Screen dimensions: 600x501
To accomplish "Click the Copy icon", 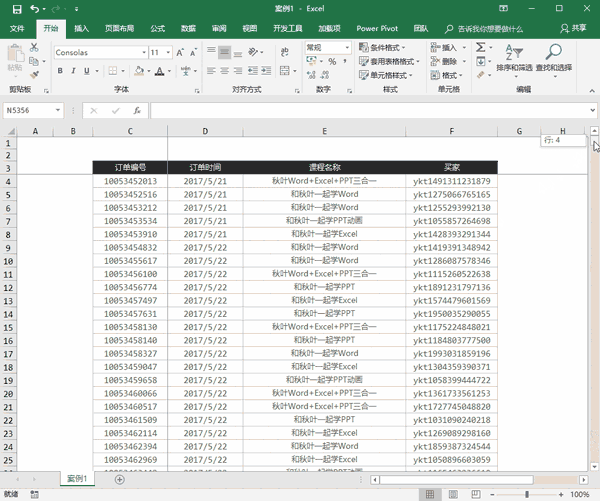I will pyautogui.click(x=34, y=61).
